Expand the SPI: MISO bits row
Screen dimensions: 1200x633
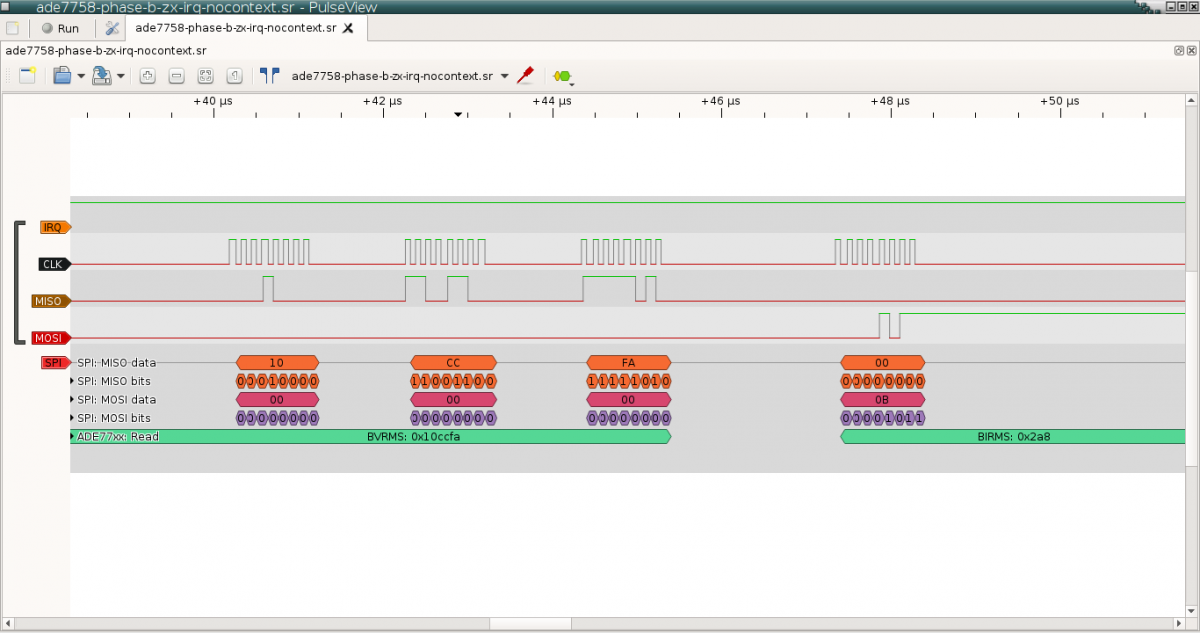point(72,381)
